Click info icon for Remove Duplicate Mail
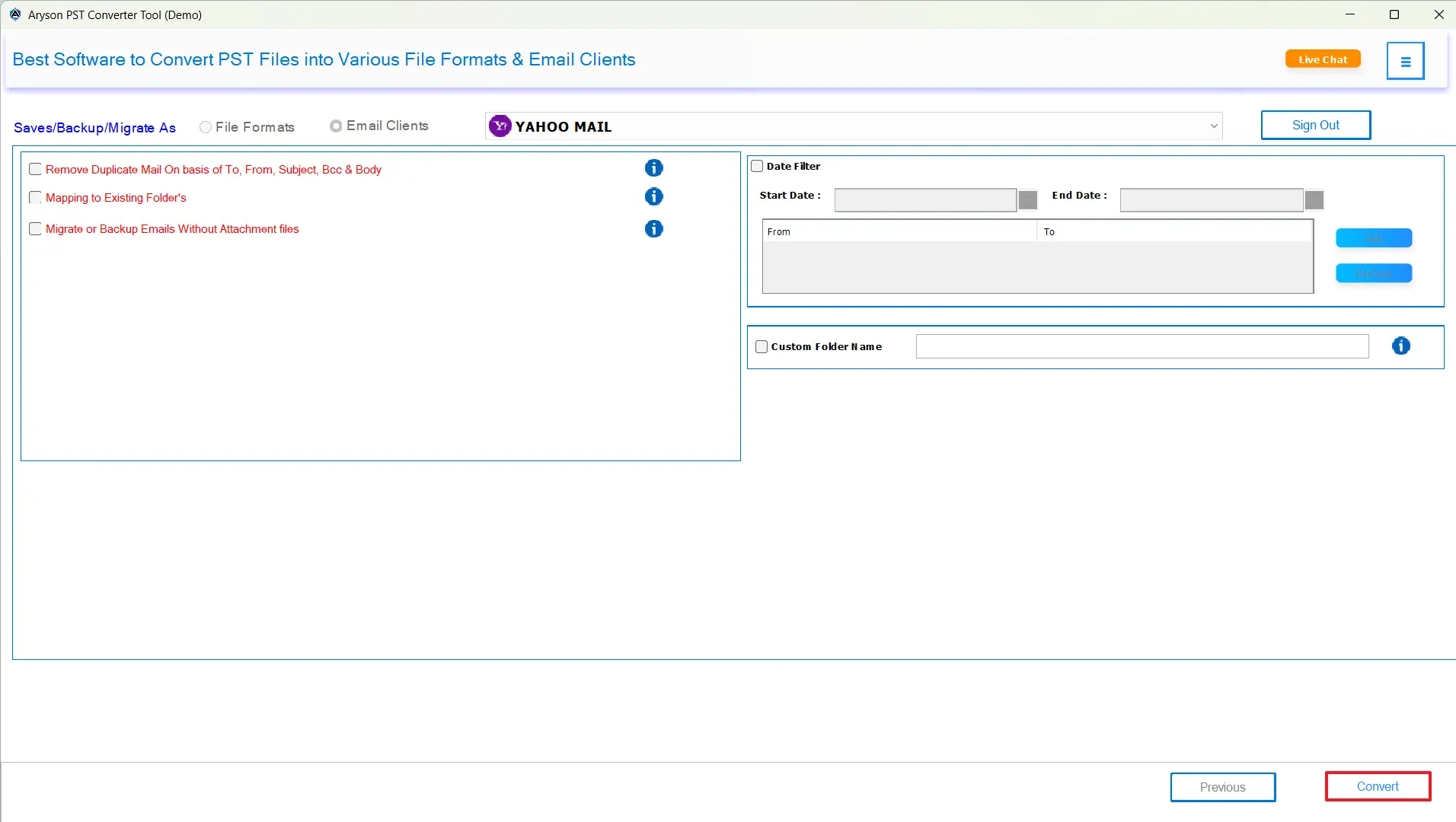This screenshot has width=1456, height=822. pos(653,168)
